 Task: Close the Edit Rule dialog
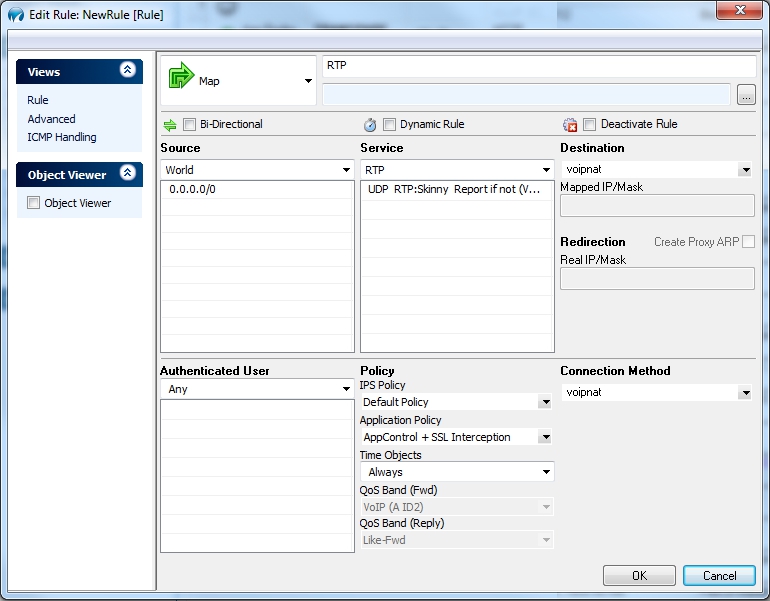[740, 10]
